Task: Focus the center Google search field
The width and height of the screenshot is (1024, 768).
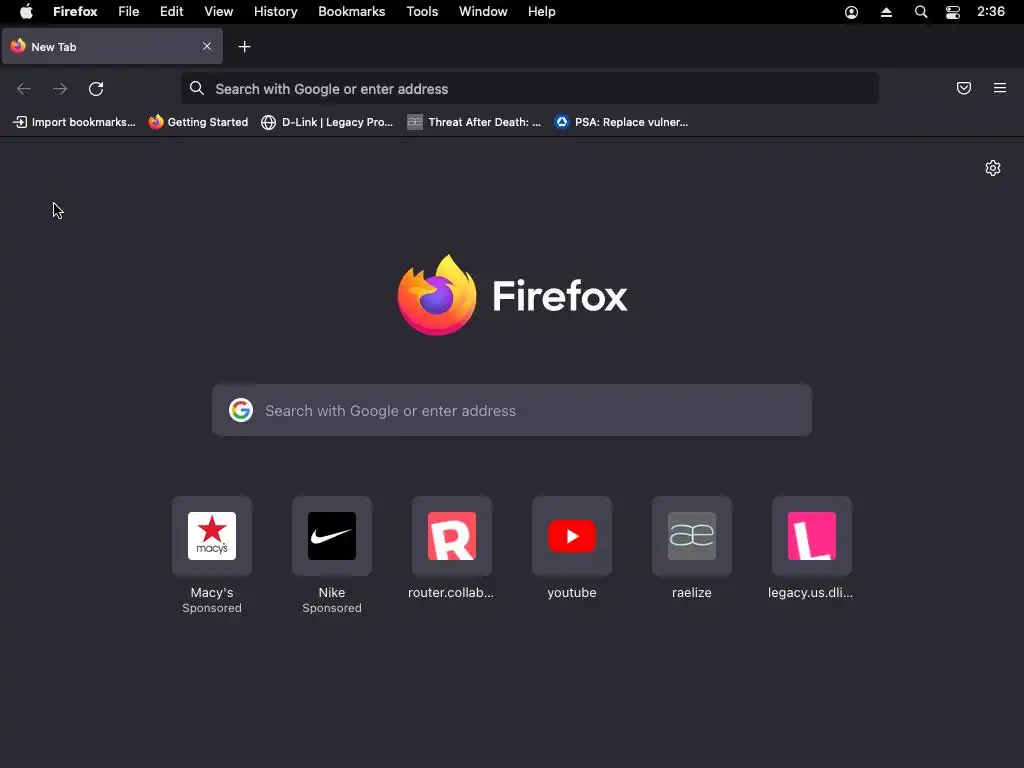Action: point(512,410)
